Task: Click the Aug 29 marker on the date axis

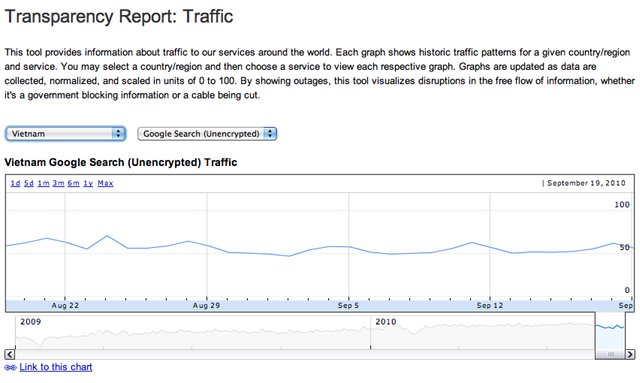Action: (x=207, y=305)
